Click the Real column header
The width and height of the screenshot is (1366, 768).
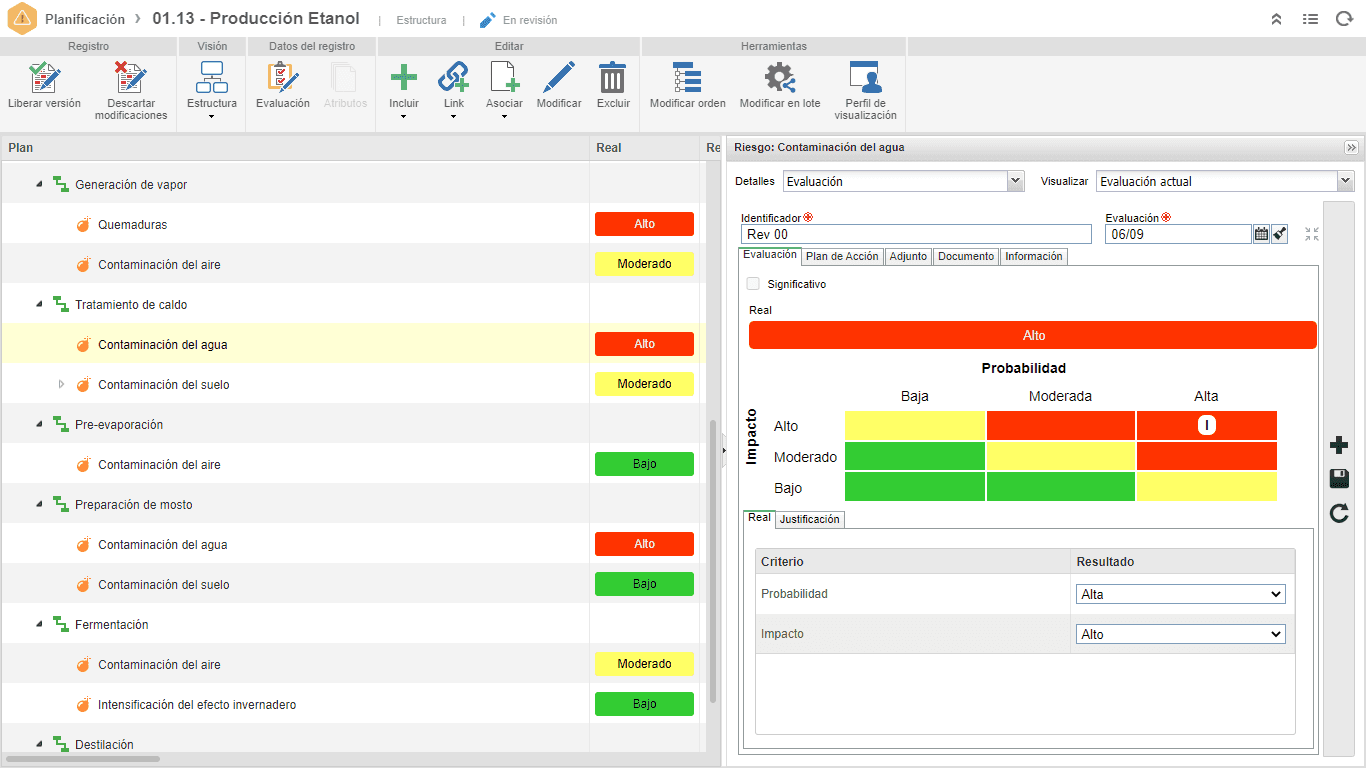[645, 147]
